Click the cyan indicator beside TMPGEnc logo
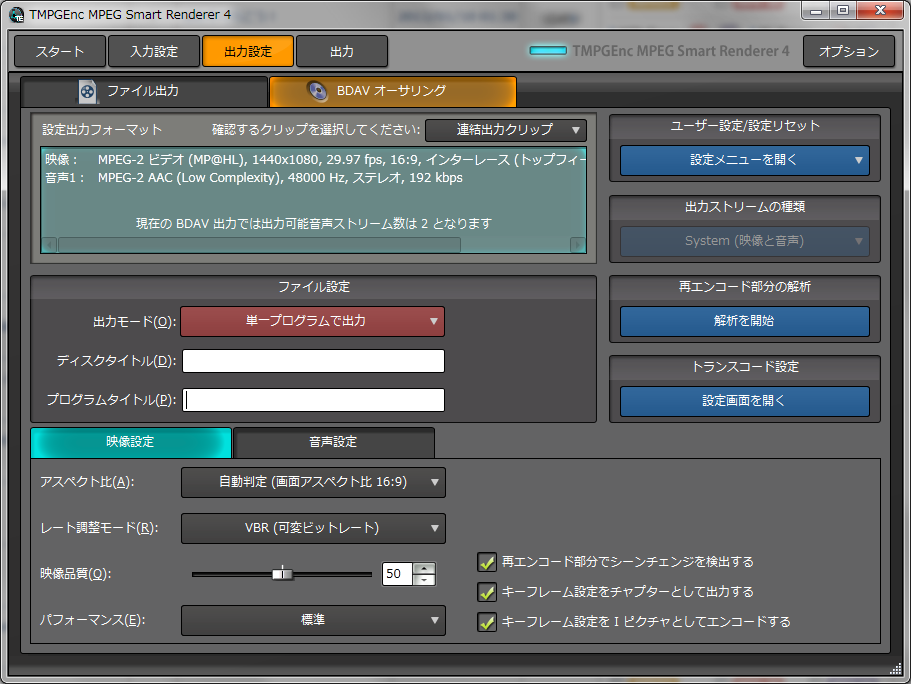The image size is (911, 684). (548, 51)
